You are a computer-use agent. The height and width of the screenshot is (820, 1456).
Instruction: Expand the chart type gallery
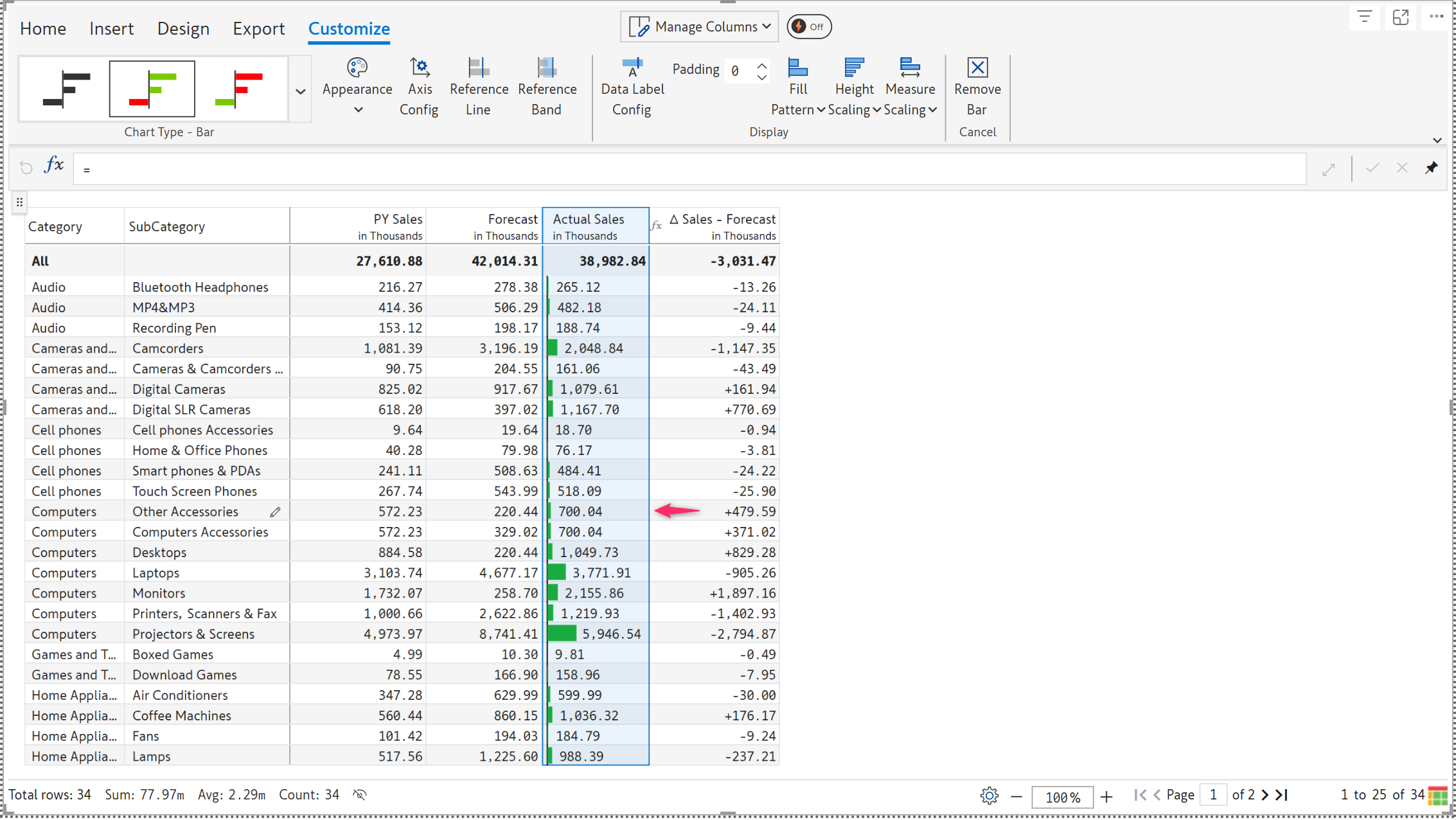300,91
